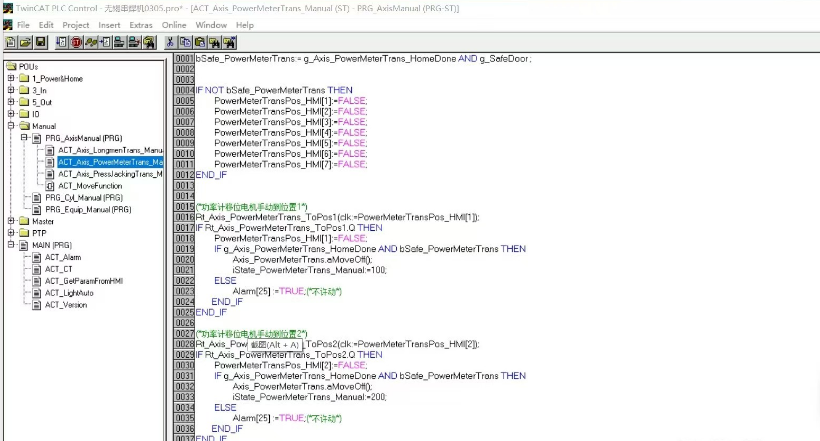820x441 pixels.
Task: Click the document icon of ACT_Version
Action: click(x=37, y=305)
